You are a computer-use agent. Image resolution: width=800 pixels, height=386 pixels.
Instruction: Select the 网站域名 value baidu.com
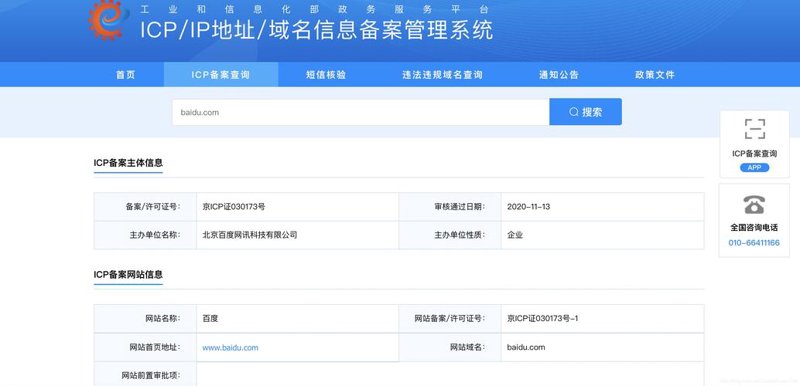pyautogui.click(x=526, y=347)
